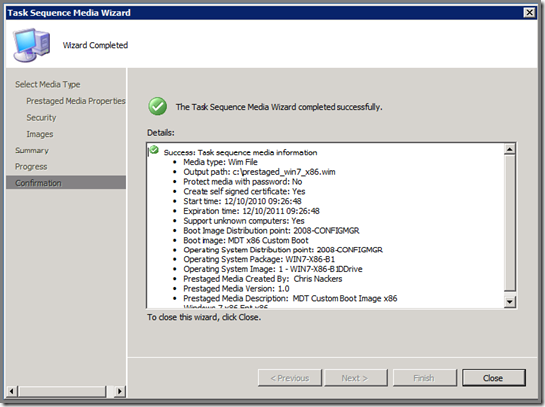Image resolution: width=545 pixels, height=407 pixels.
Task: Select the Security step in sidebar
Action: click(x=41, y=117)
